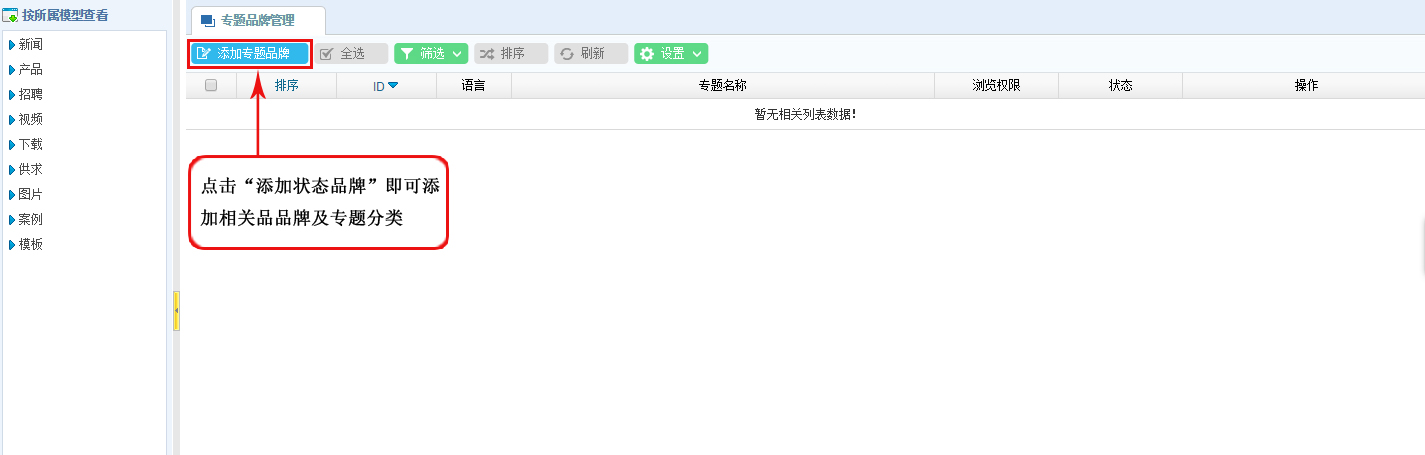Click the 专题名称 column header

[723, 86]
